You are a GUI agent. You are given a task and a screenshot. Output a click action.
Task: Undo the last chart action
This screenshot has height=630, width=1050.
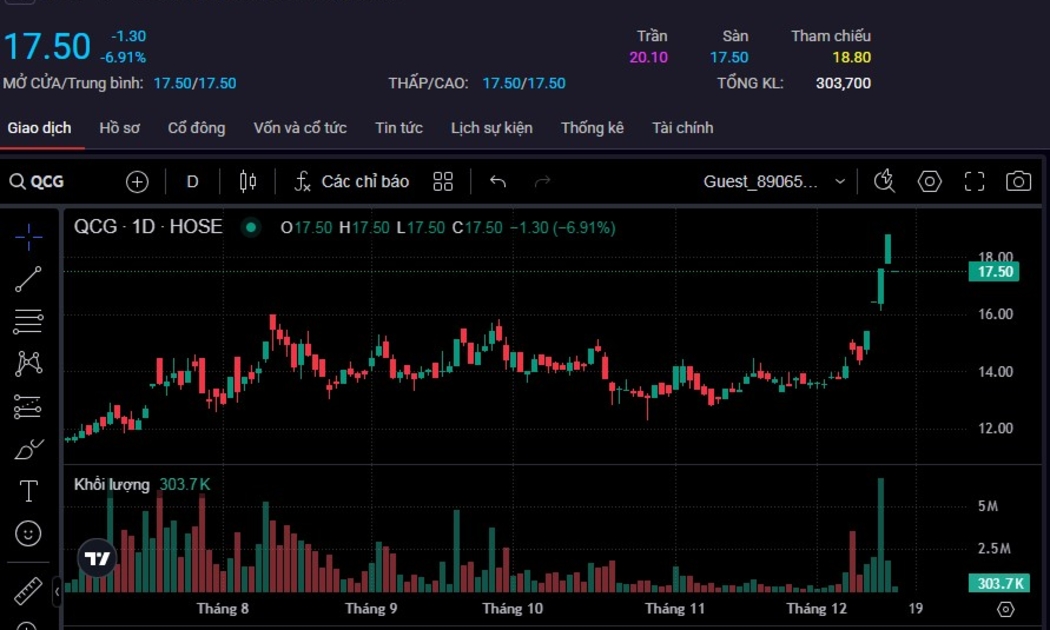click(498, 181)
